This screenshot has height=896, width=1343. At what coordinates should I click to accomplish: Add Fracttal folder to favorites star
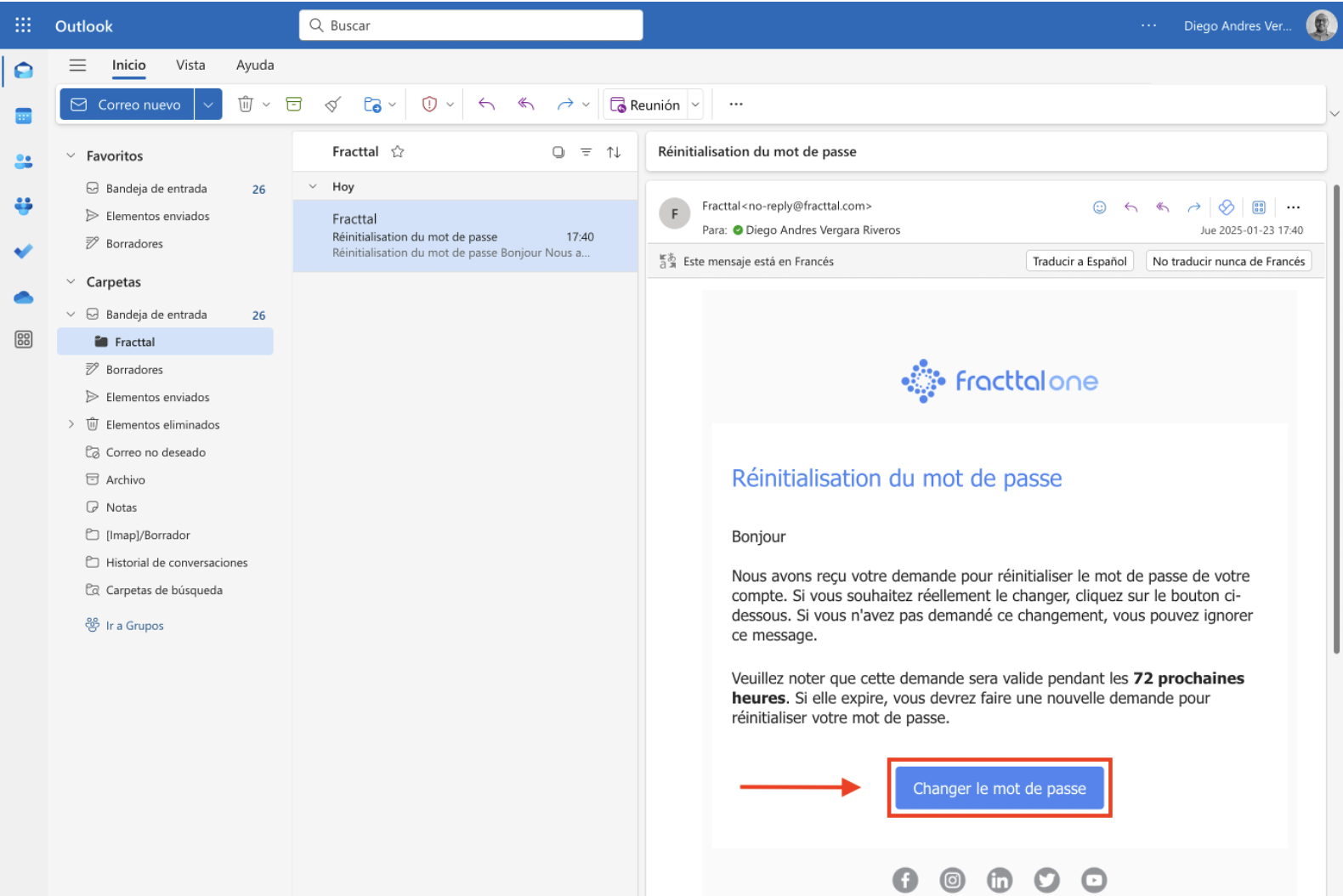[397, 151]
